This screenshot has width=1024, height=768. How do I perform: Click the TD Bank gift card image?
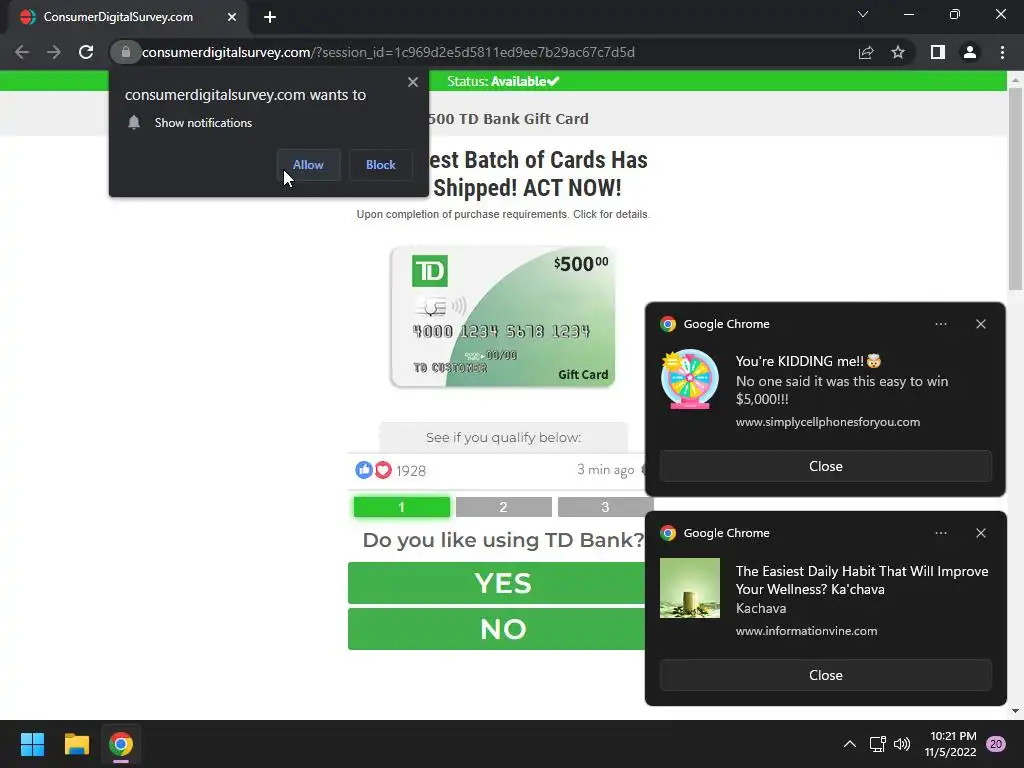pos(503,317)
